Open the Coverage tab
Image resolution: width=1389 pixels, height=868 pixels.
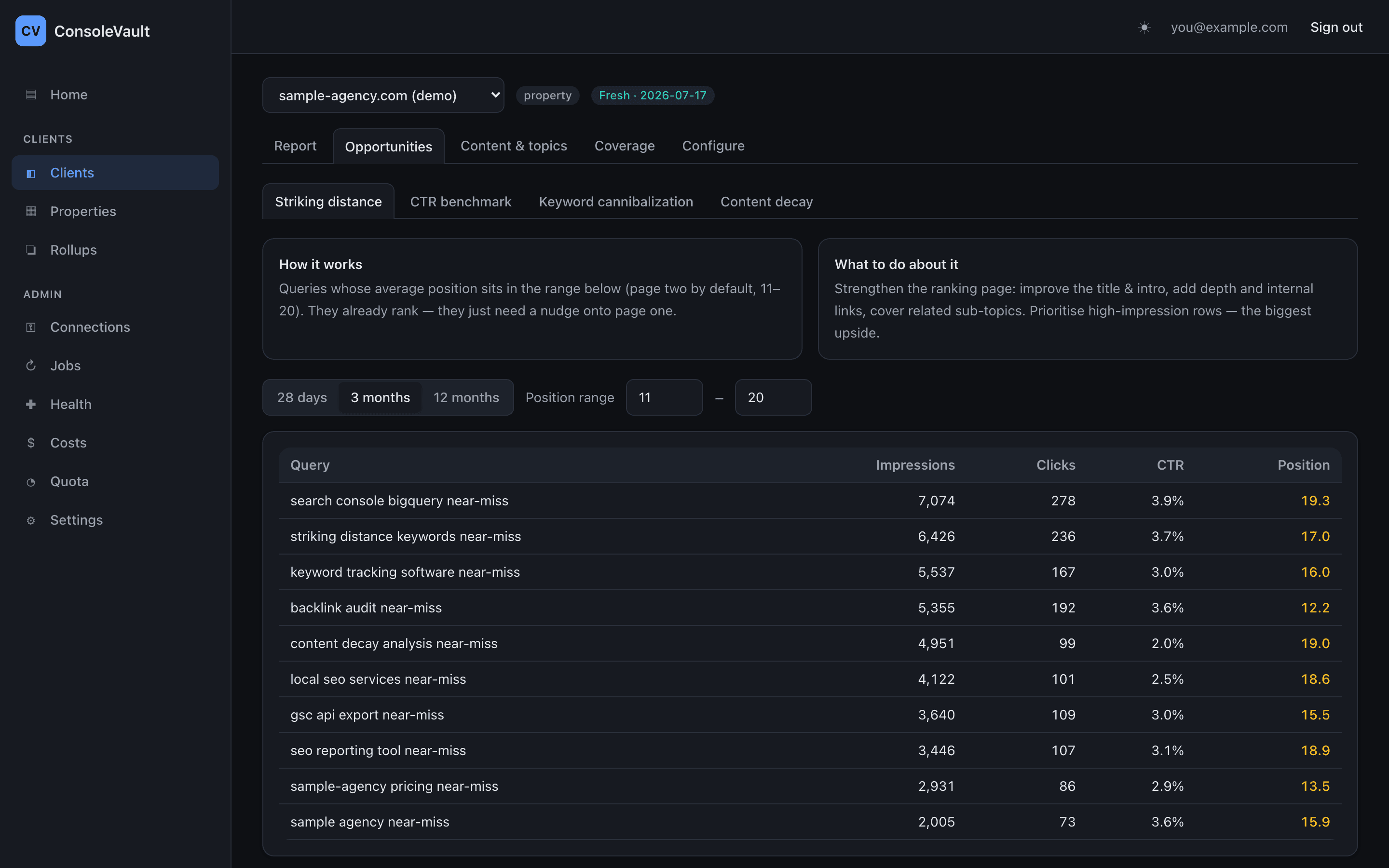click(625, 146)
